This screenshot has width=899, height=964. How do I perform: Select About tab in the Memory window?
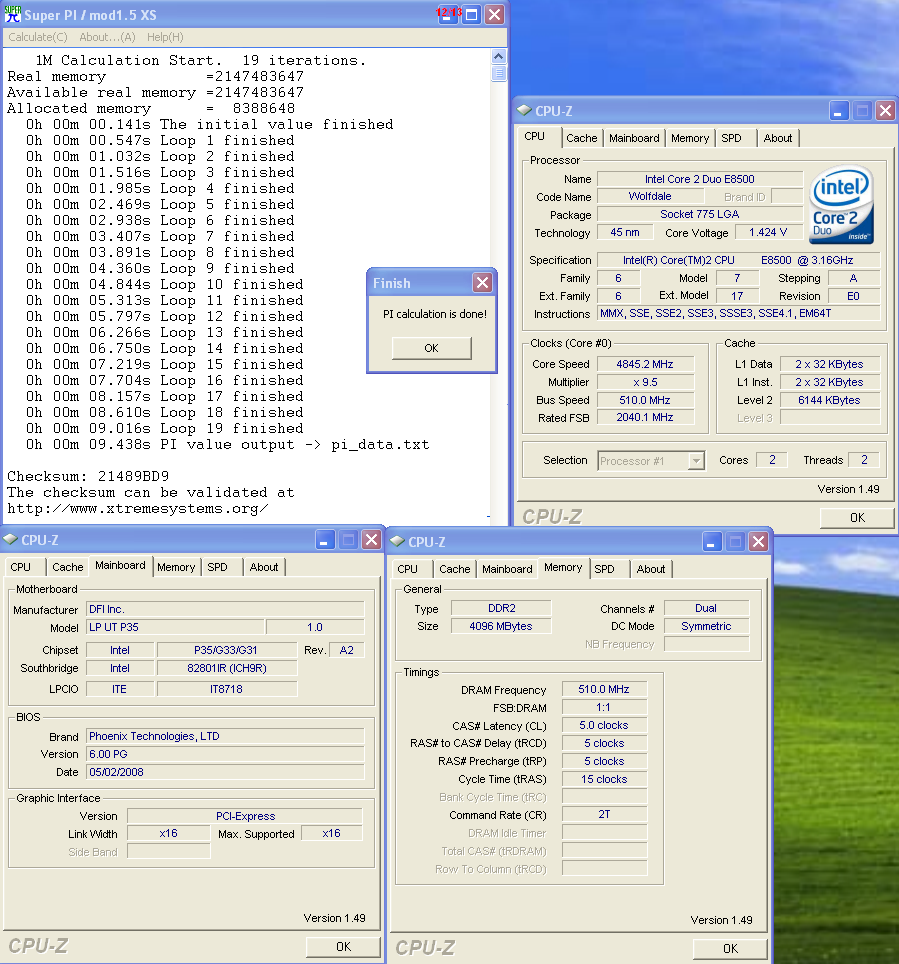coord(651,569)
